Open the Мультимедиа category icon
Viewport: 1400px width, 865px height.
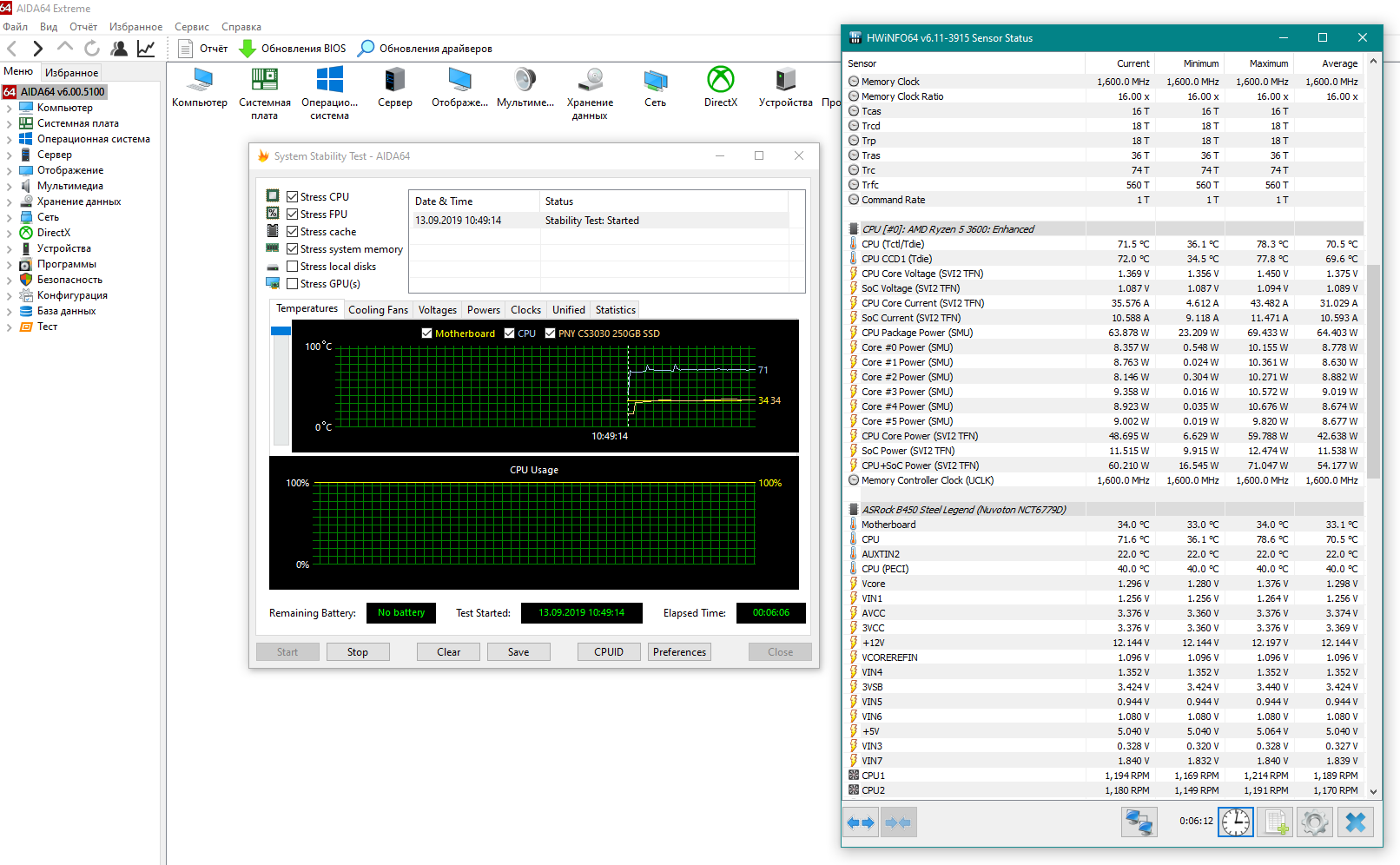click(x=525, y=88)
